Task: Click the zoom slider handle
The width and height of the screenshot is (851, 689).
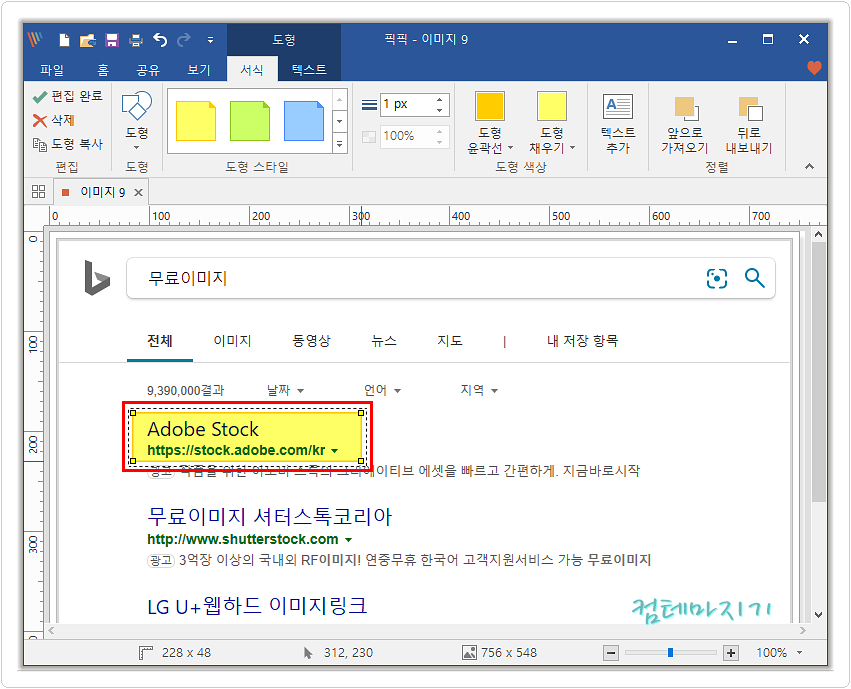Action: [x=671, y=652]
